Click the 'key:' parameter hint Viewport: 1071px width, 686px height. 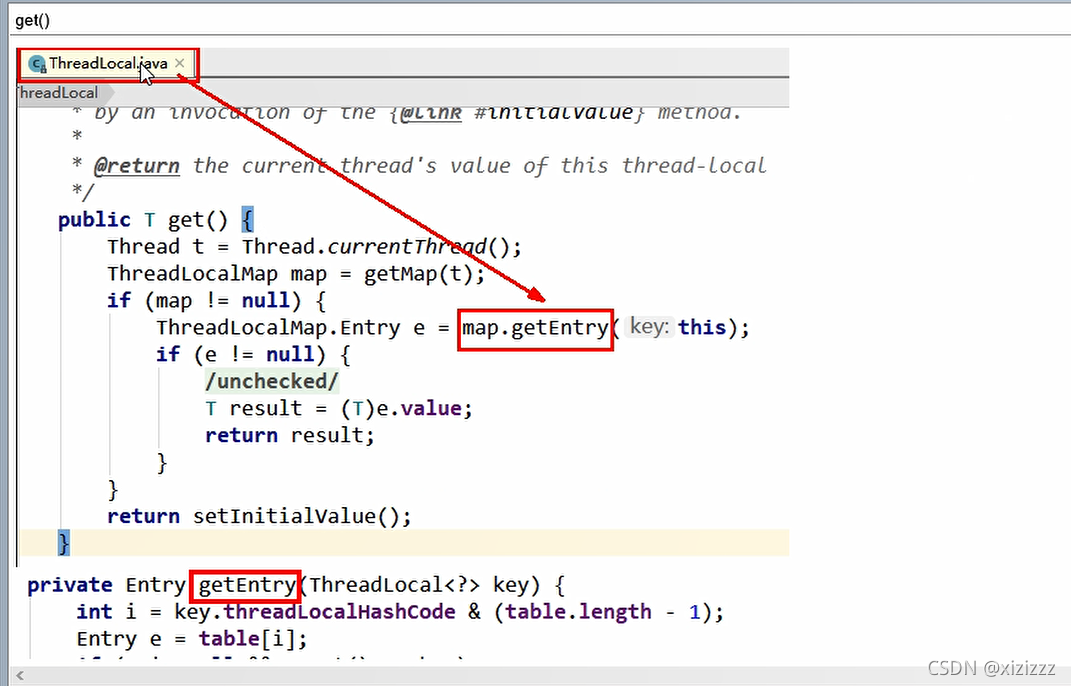point(650,327)
